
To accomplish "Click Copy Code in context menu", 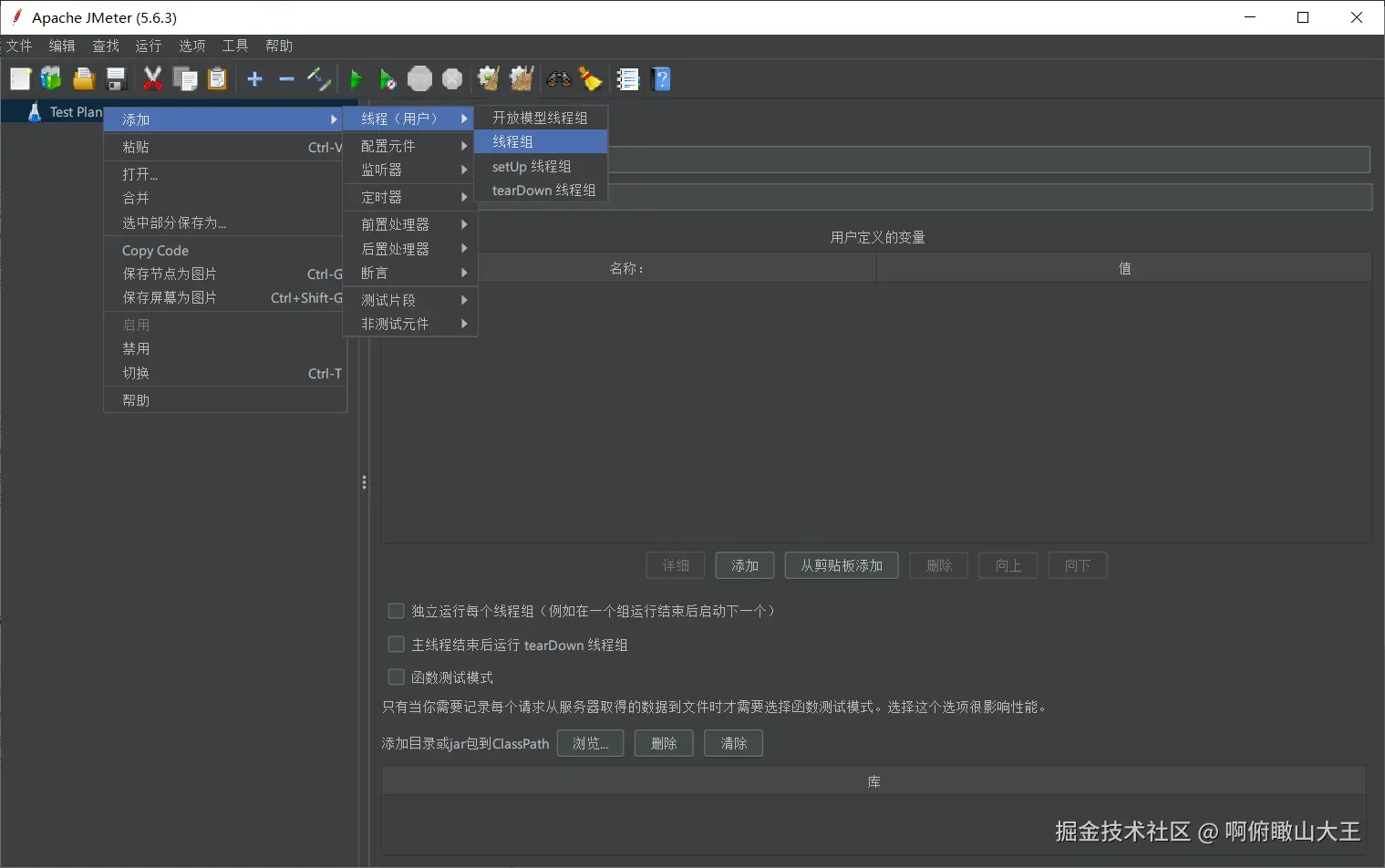I will (225, 251).
